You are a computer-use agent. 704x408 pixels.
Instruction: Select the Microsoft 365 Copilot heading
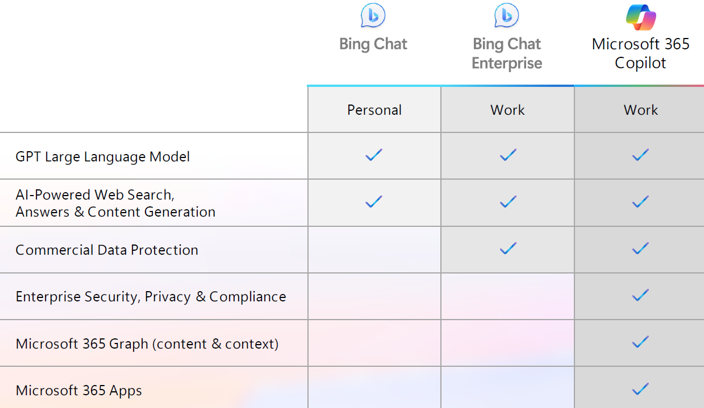[641, 53]
